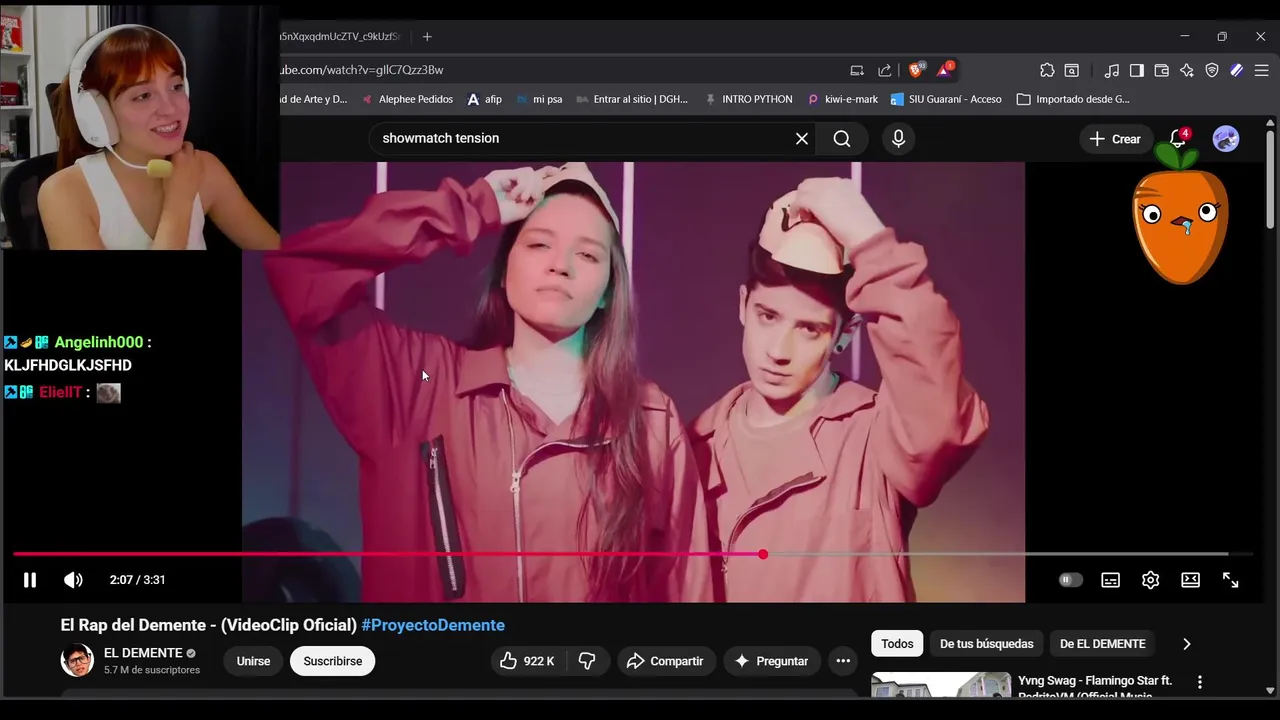Click the scrollbar down arrow
The width and height of the screenshot is (1280, 720).
(x=1270, y=690)
